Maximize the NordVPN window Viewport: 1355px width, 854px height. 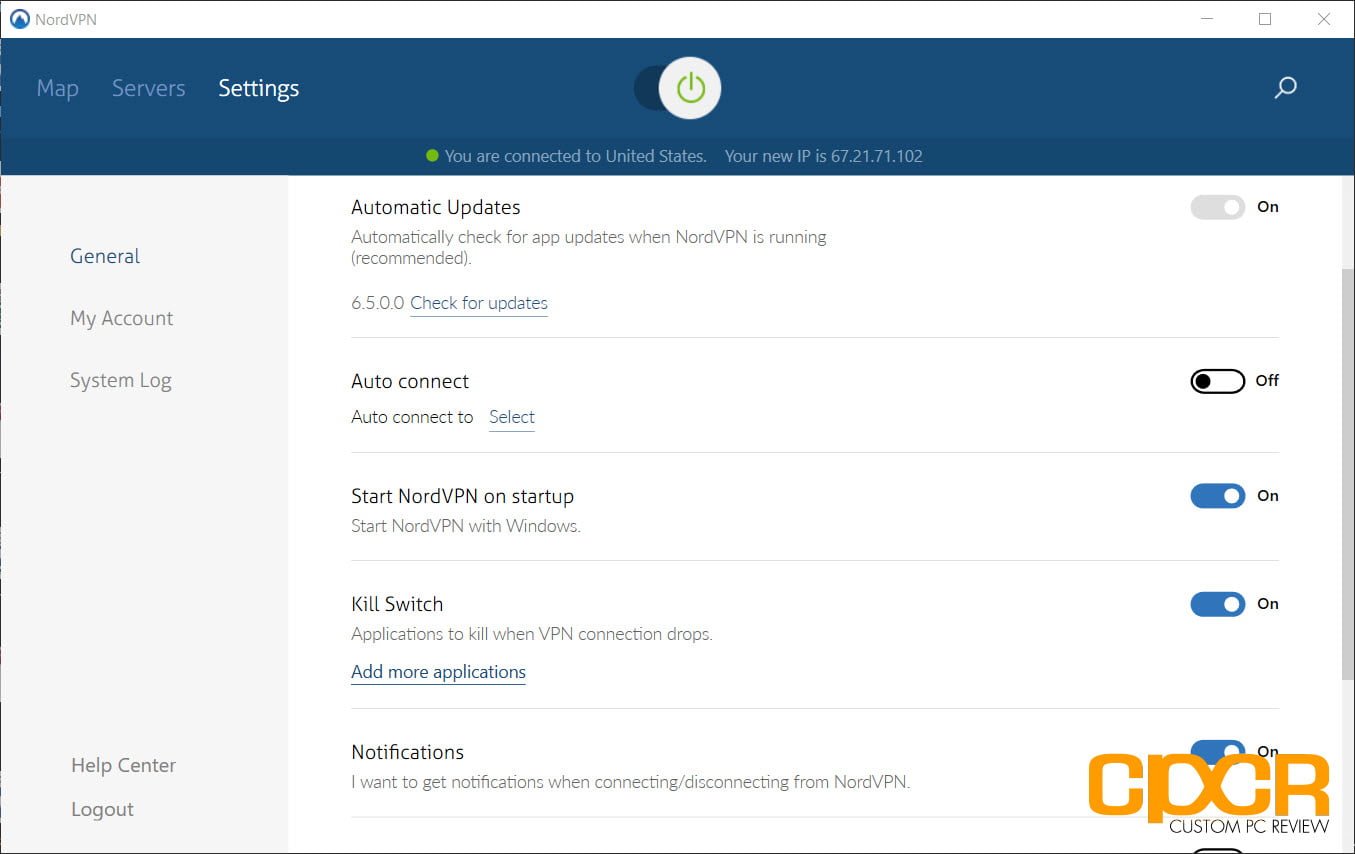click(x=1265, y=19)
